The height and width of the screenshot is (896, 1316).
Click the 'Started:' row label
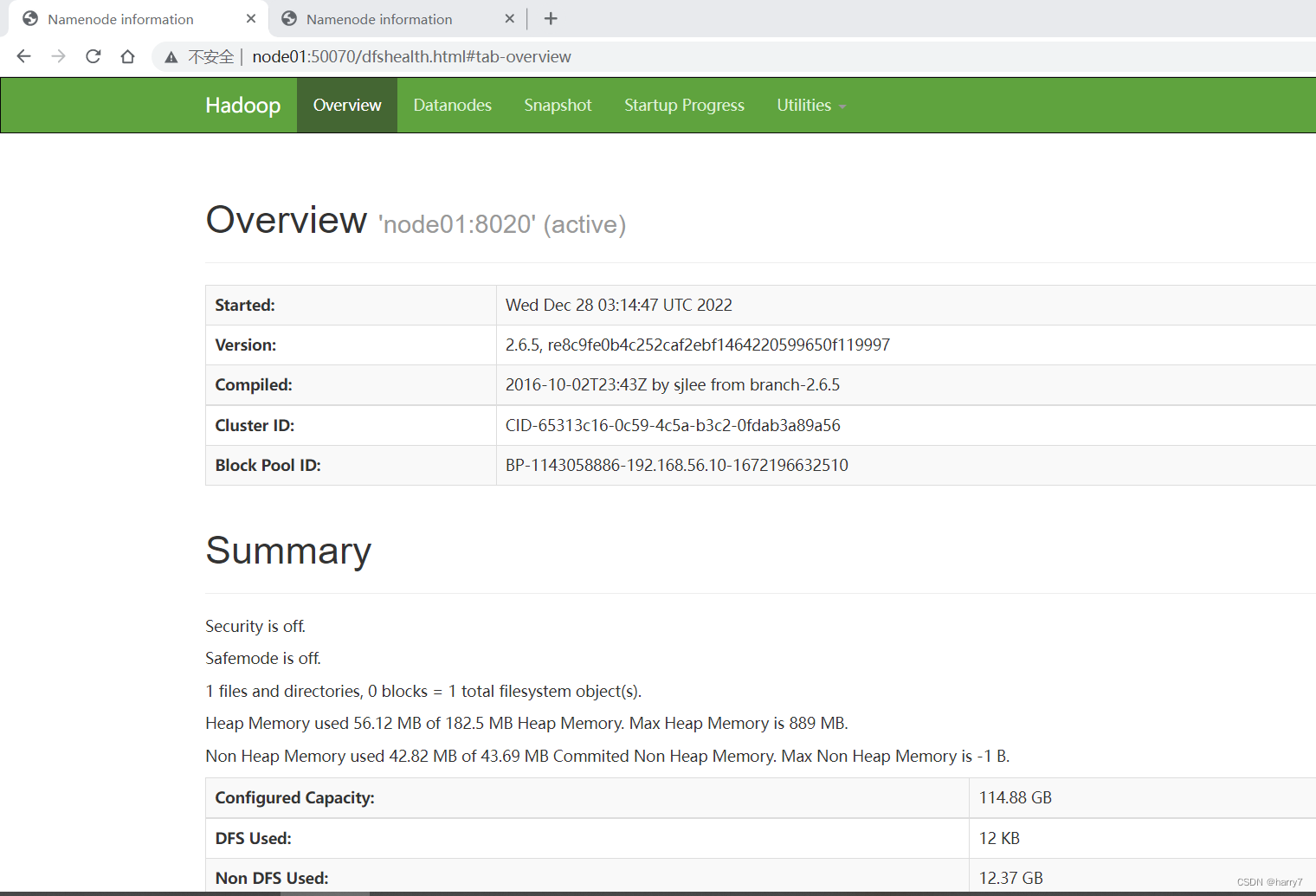(x=245, y=305)
